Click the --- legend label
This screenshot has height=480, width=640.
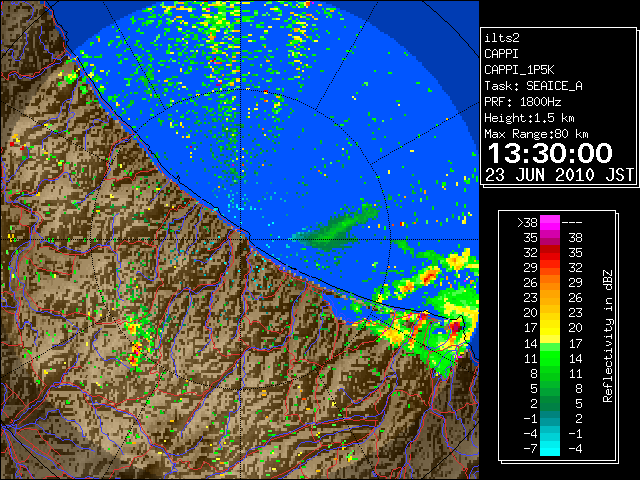[x=572, y=223]
